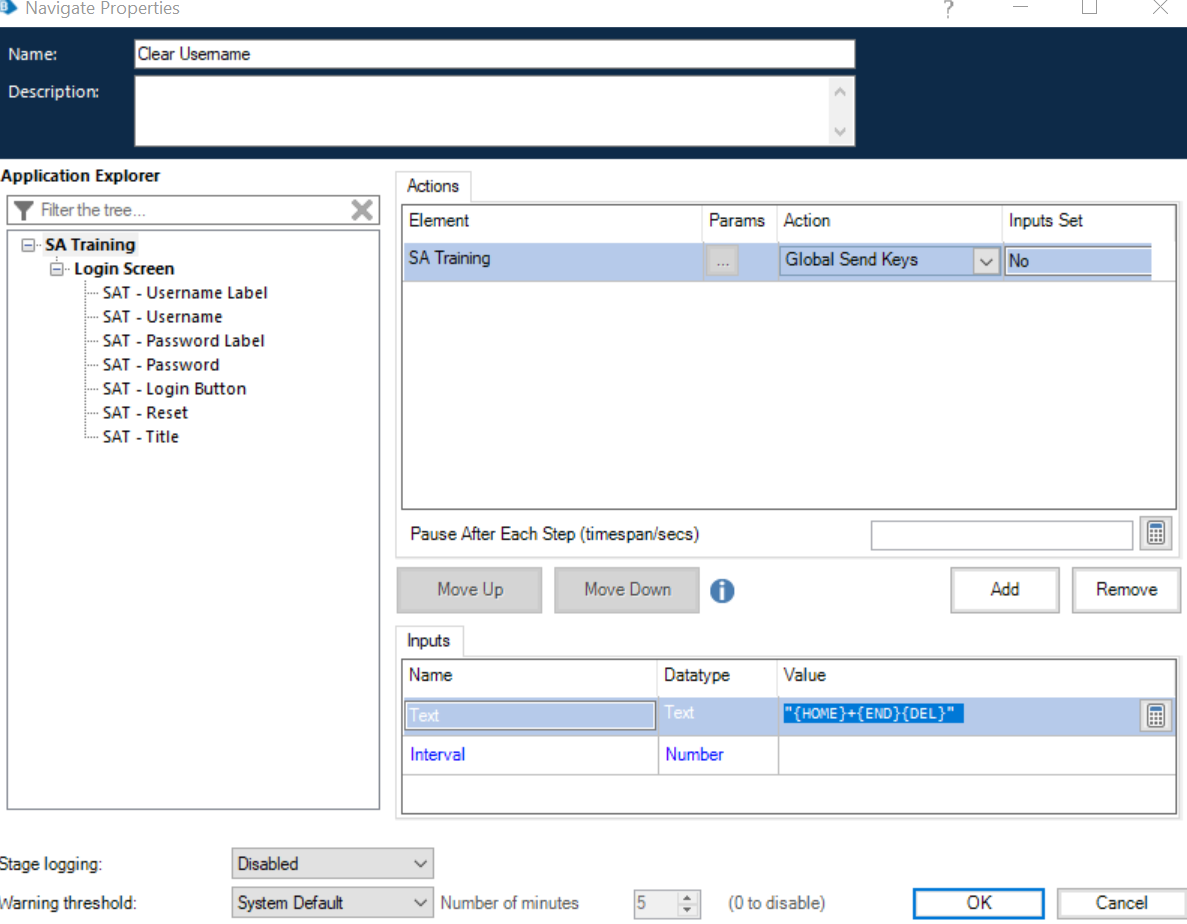Clear the tree filter with the X icon

point(364,209)
